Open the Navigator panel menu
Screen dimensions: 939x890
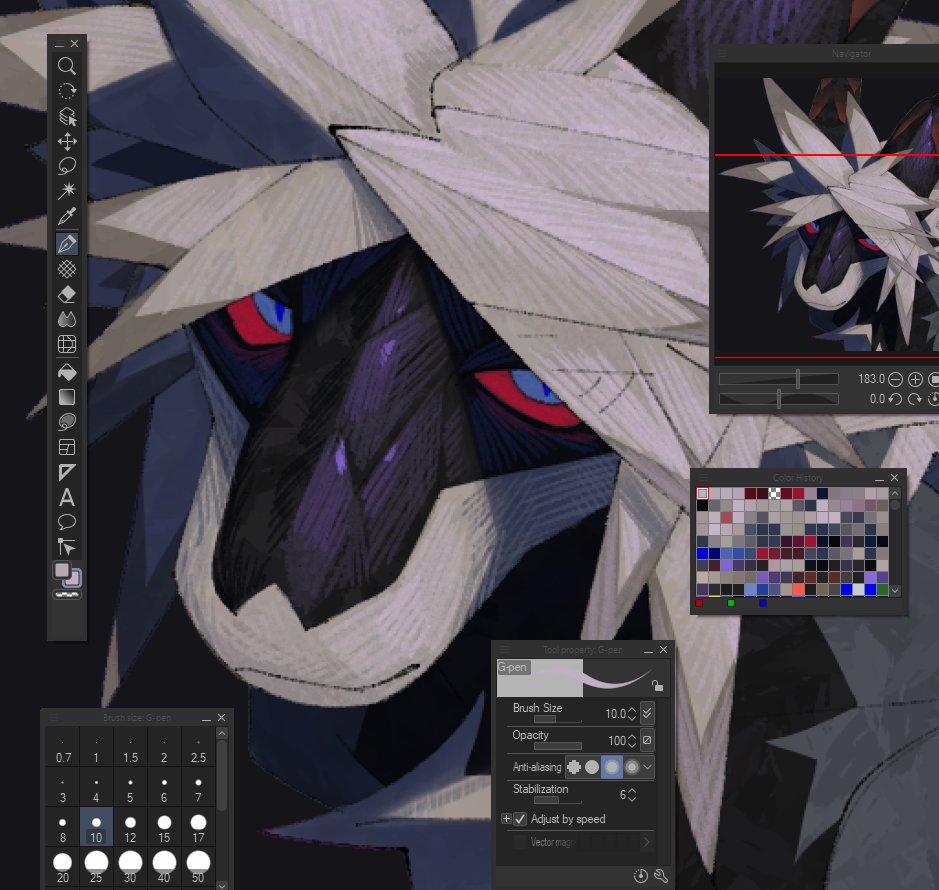pos(723,53)
